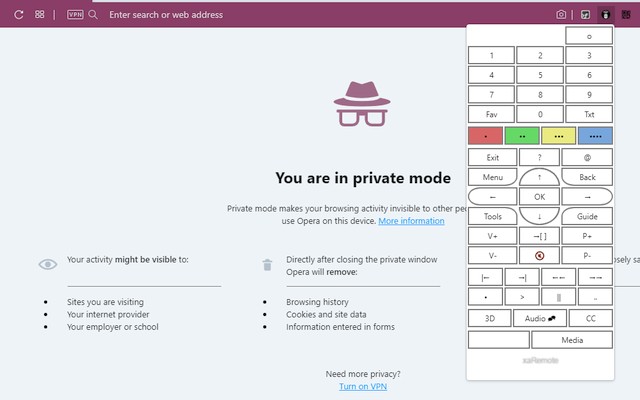The height and width of the screenshot is (400, 640).
Task: Click the blue color key
Action: (596, 136)
